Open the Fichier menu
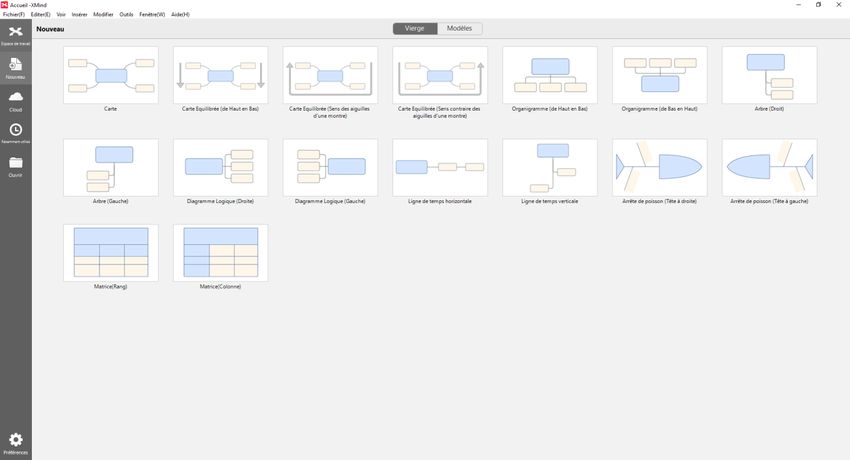 [x=14, y=15]
